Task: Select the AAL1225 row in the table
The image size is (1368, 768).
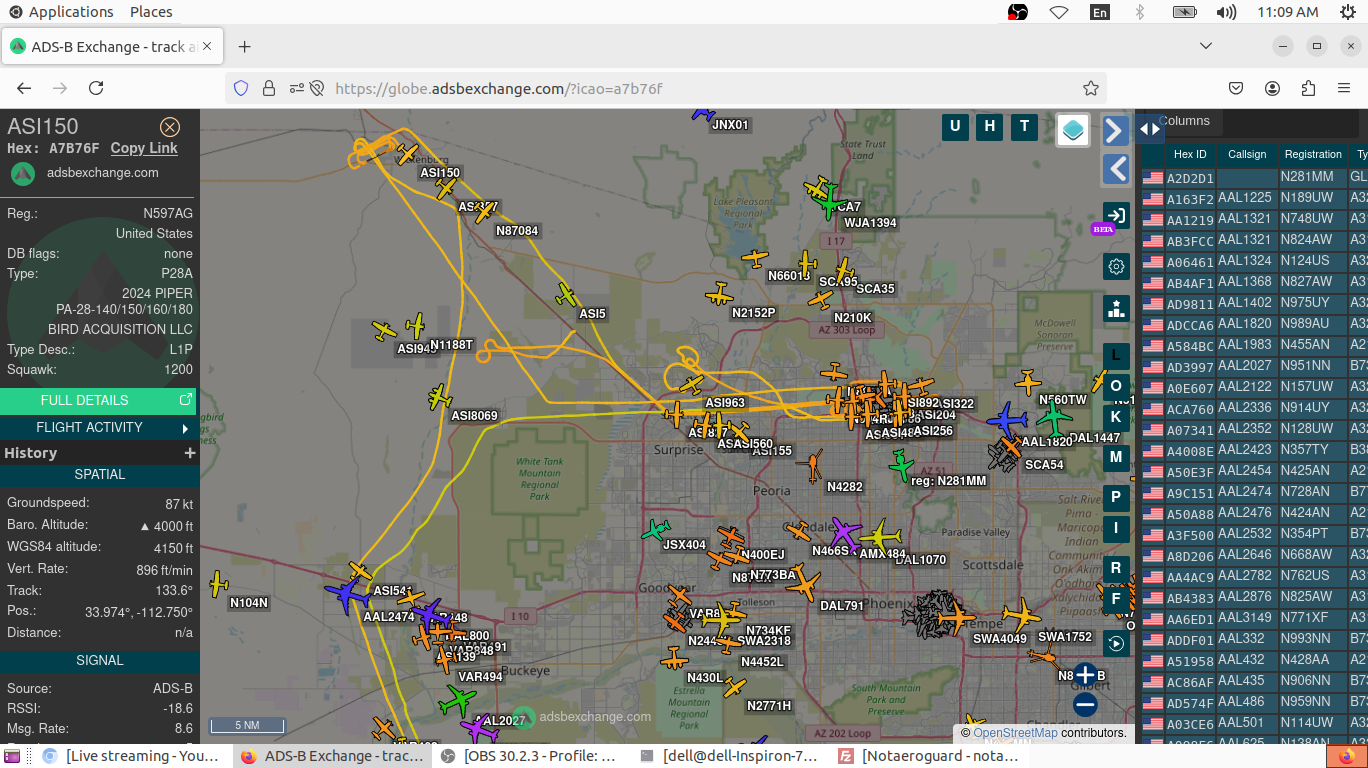Action: (x=1254, y=198)
